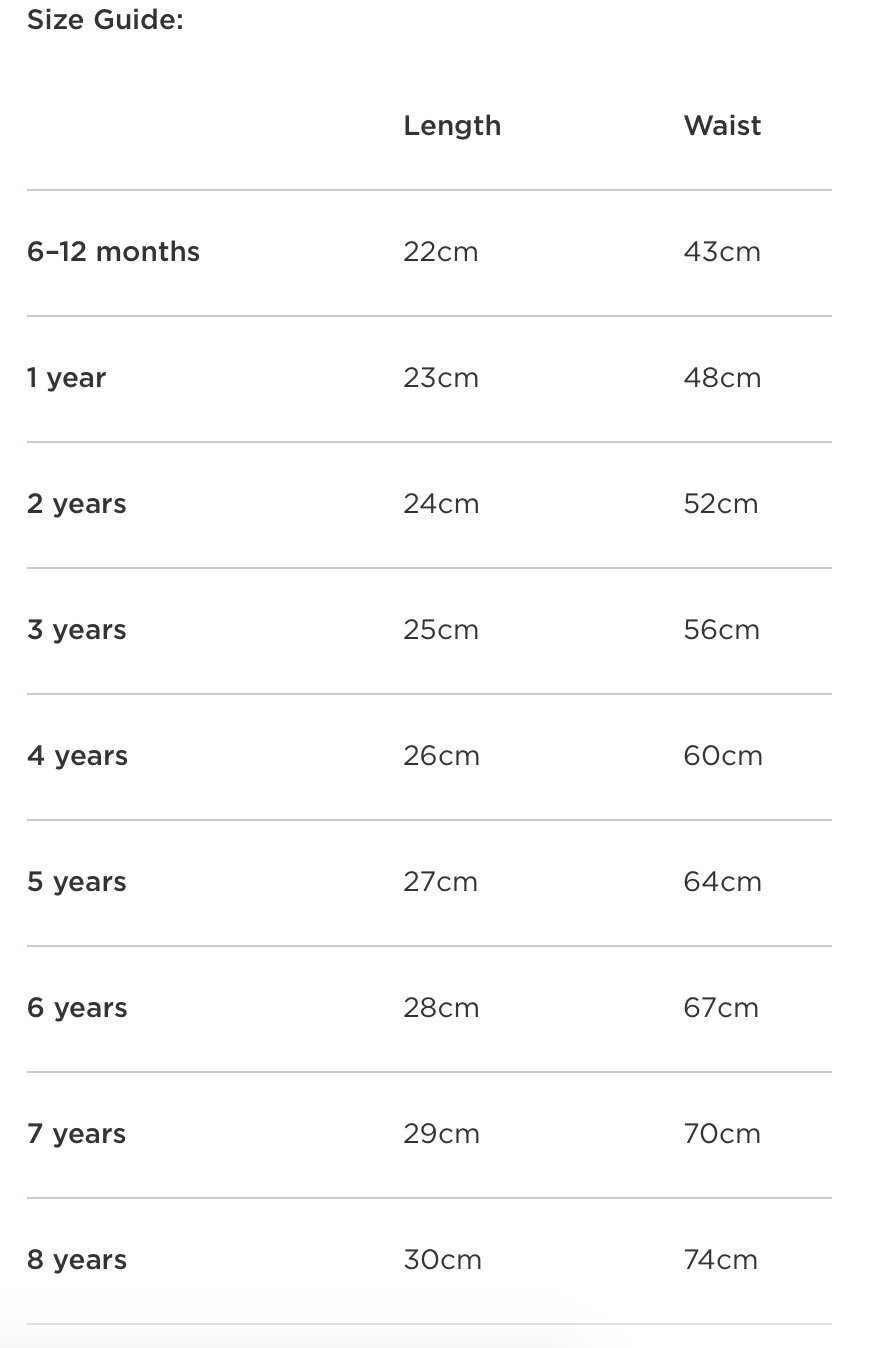Click the 3 years row label
Viewport: 870px width, 1348px height.
[x=77, y=630]
